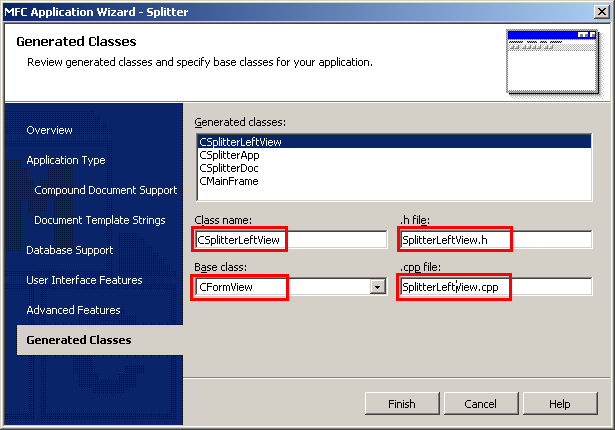Close the MFC Application Wizard window
This screenshot has height=430, width=615.
tap(601, 12)
